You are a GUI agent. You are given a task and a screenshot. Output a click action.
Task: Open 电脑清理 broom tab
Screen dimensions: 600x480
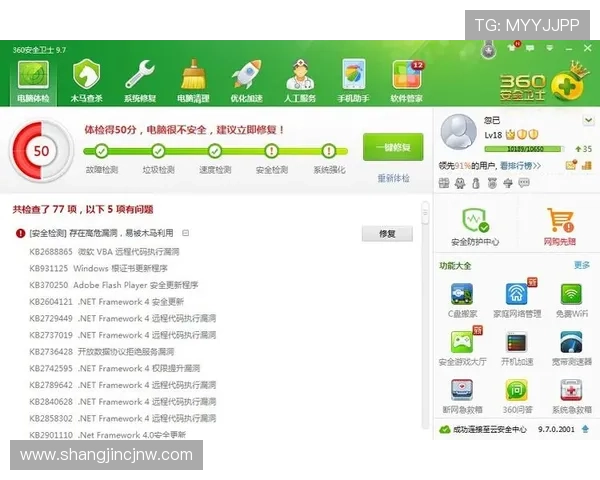coord(193,82)
